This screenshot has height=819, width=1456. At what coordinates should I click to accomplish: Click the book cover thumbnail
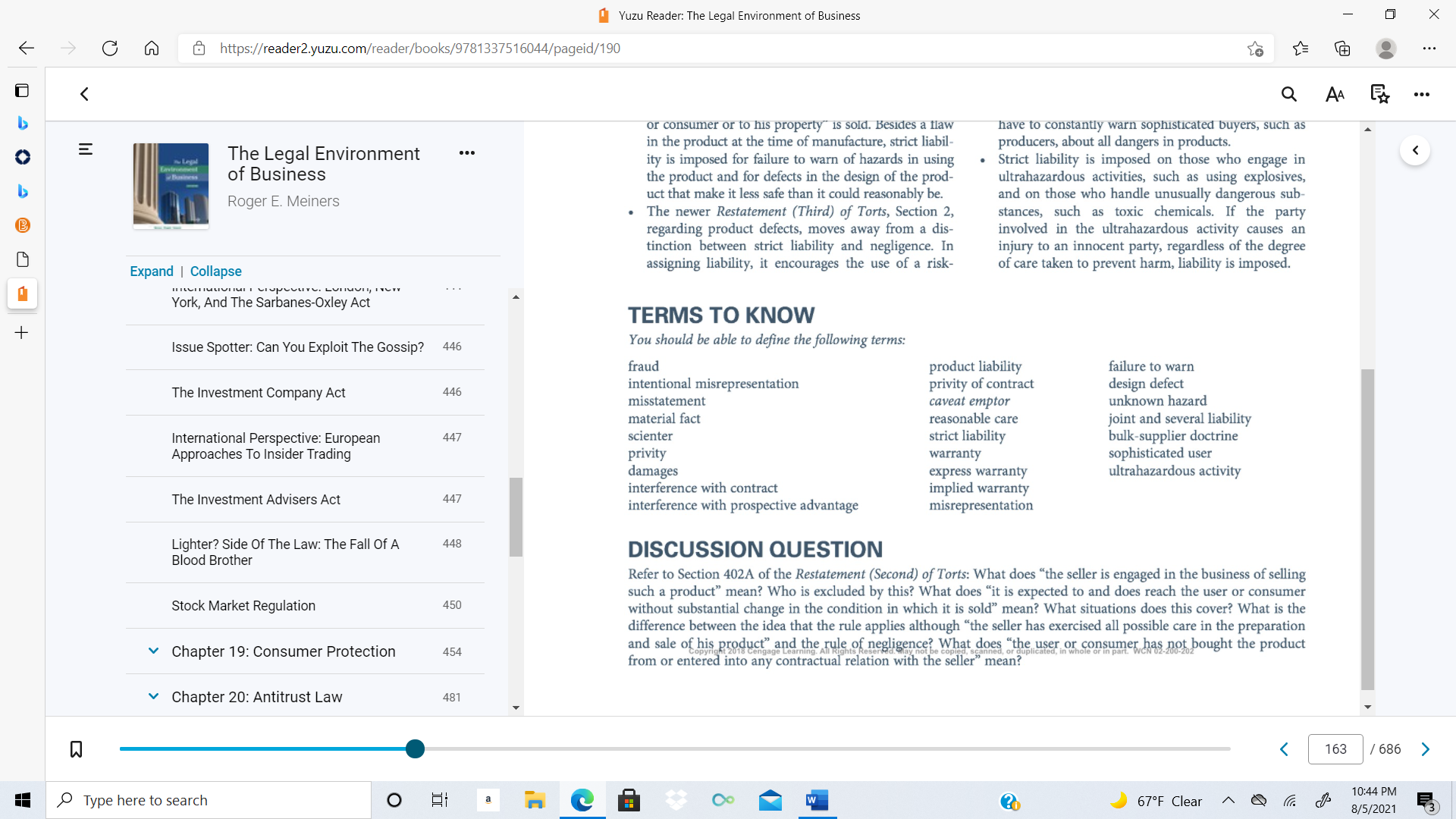coord(171,186)
